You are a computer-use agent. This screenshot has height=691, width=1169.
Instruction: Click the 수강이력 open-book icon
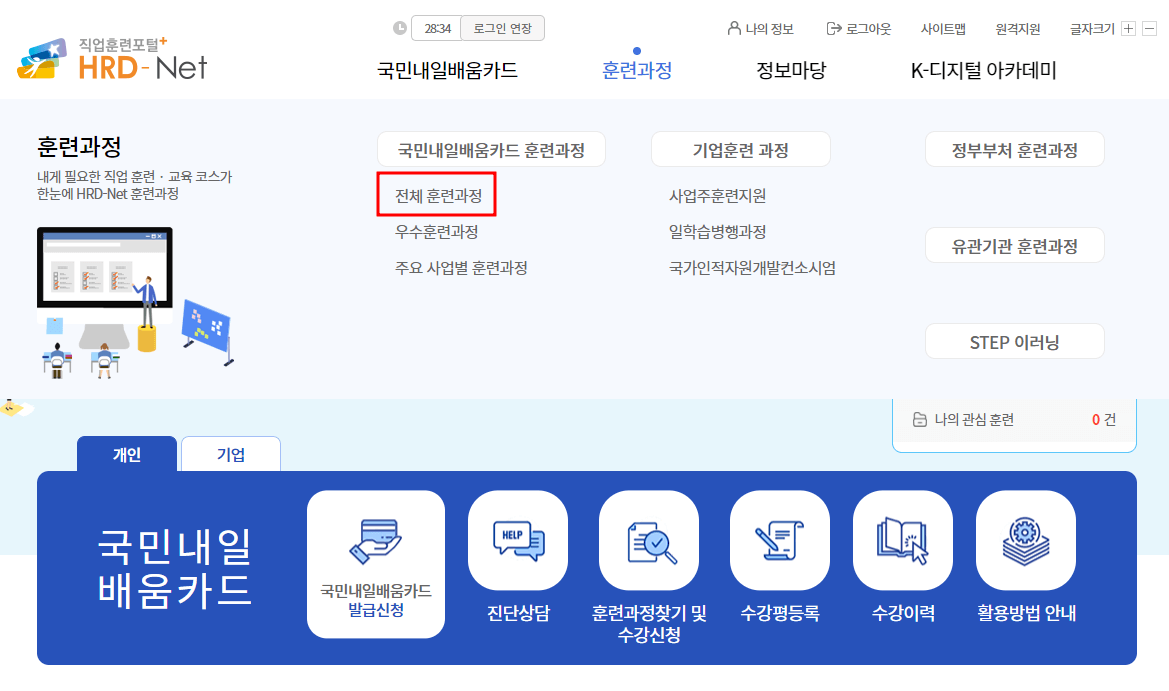(x=902, y=540)
